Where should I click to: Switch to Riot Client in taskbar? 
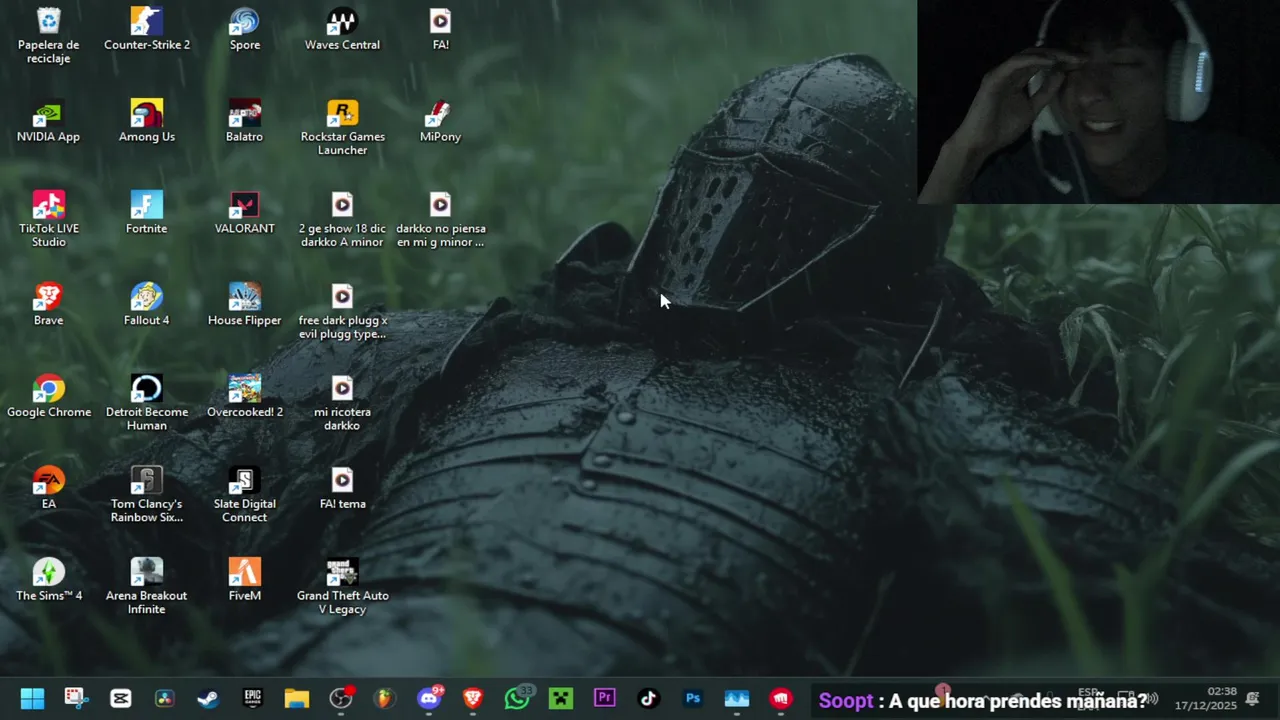point(781,698)
